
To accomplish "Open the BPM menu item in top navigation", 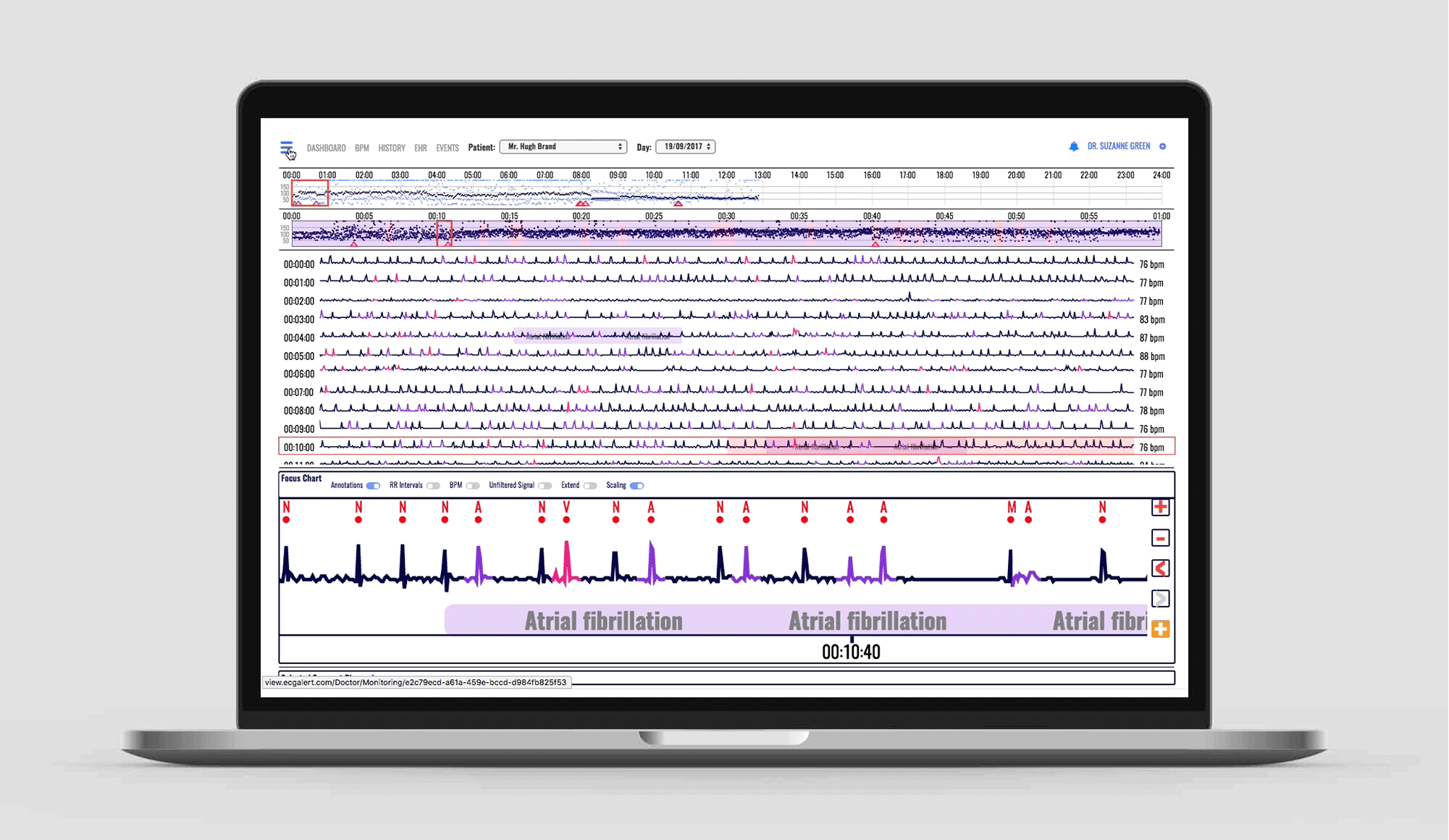I will [x=362, y=148].
